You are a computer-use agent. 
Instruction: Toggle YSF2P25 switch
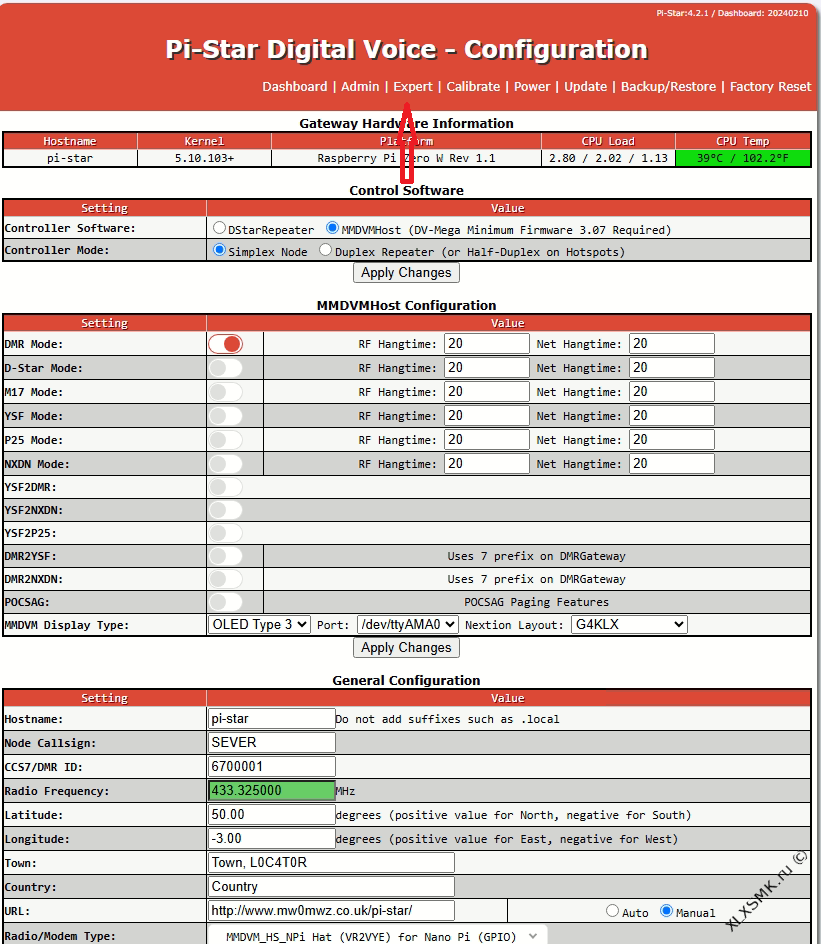tap(226, 533)
